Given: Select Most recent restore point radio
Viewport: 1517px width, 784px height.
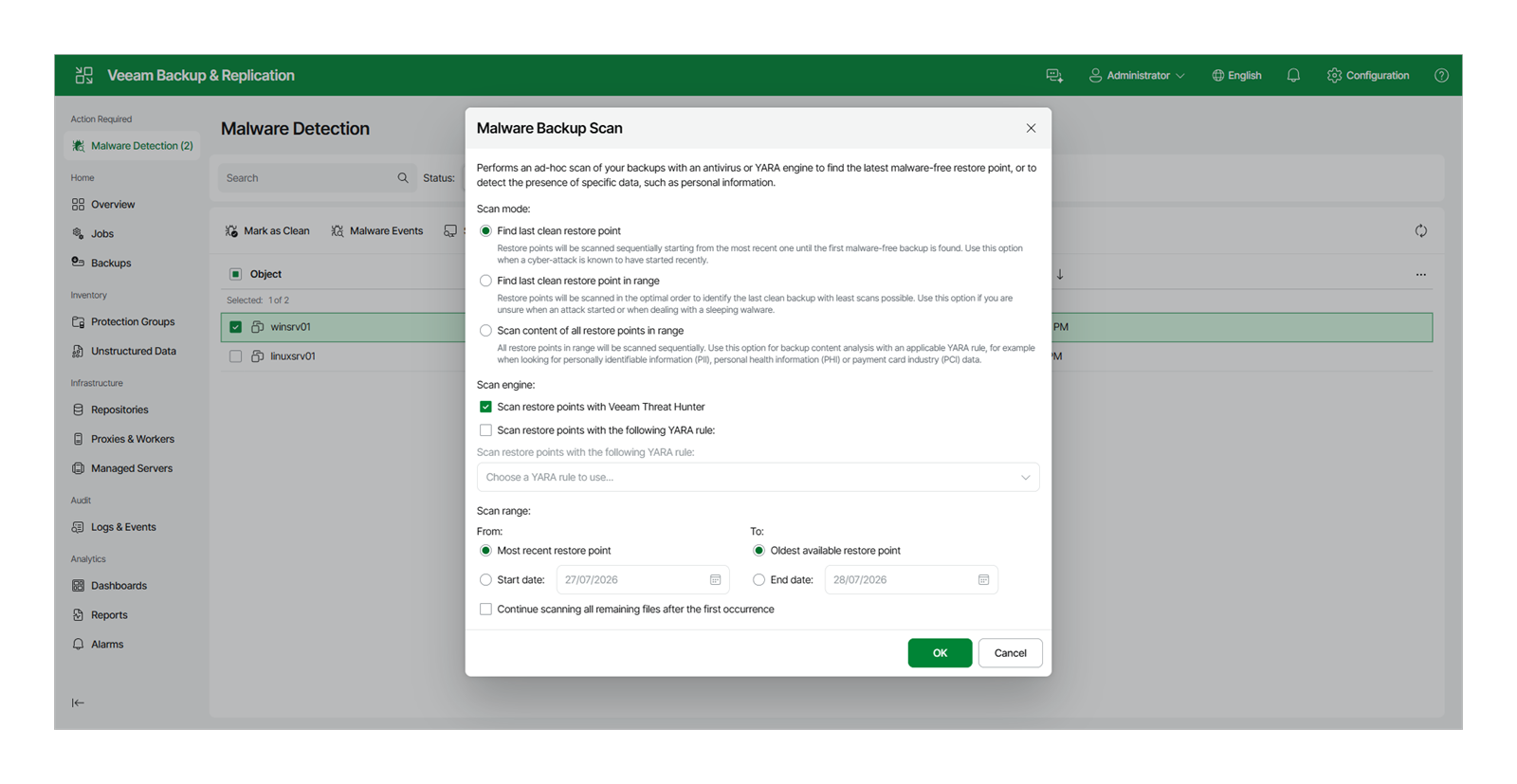Looking at the screenshot, I should coord(485,551).
